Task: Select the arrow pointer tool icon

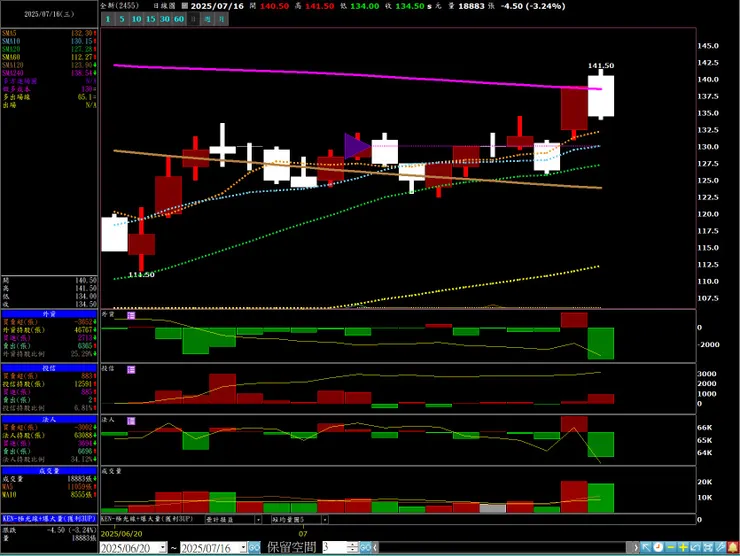Action: point(646,547)
